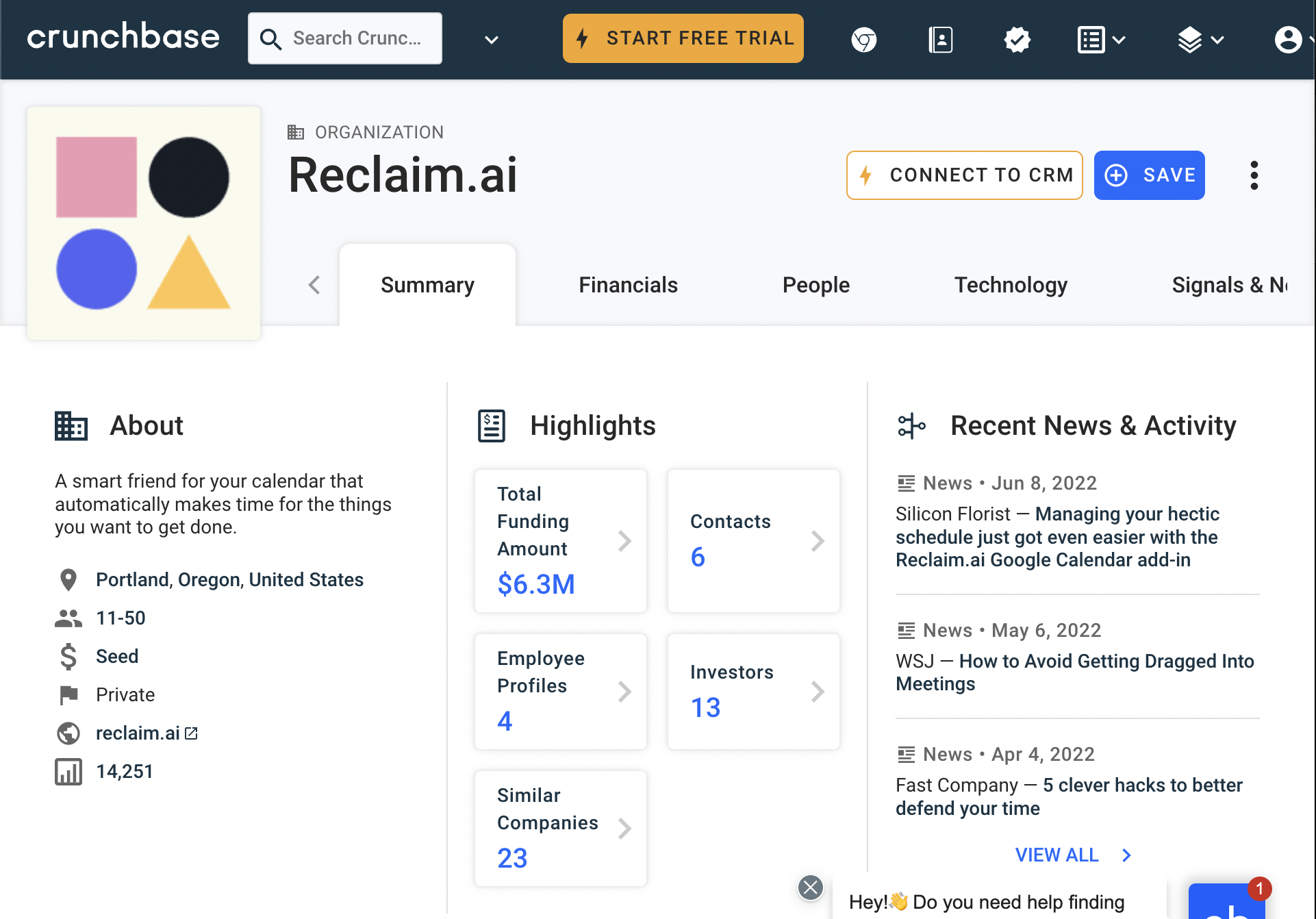Viewport: 1316px width, 919px height.
Task: Click the View All arrow chevron
Action: point(1127,855)
